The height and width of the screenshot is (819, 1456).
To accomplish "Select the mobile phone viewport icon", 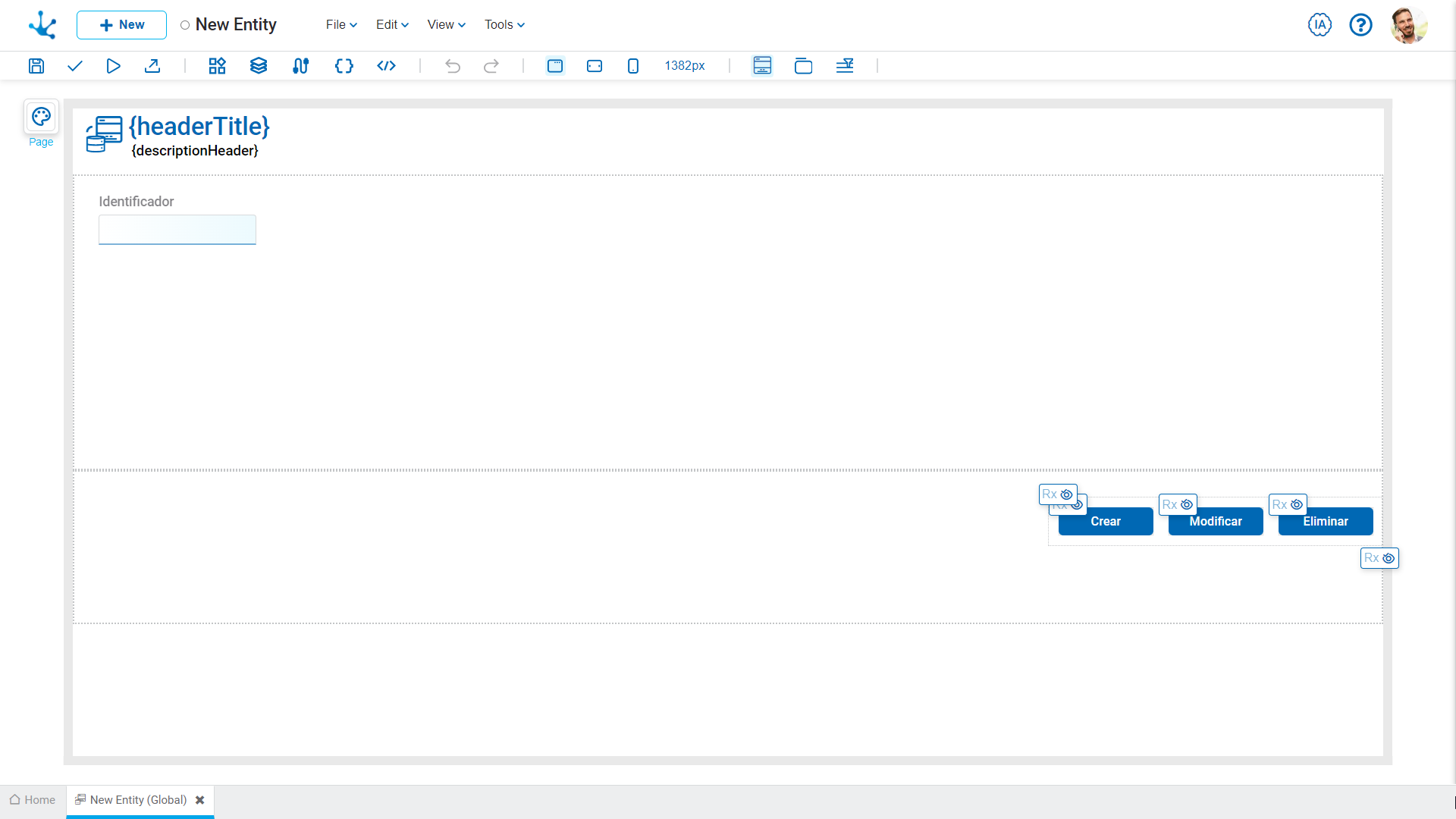I will pos(633,66).
